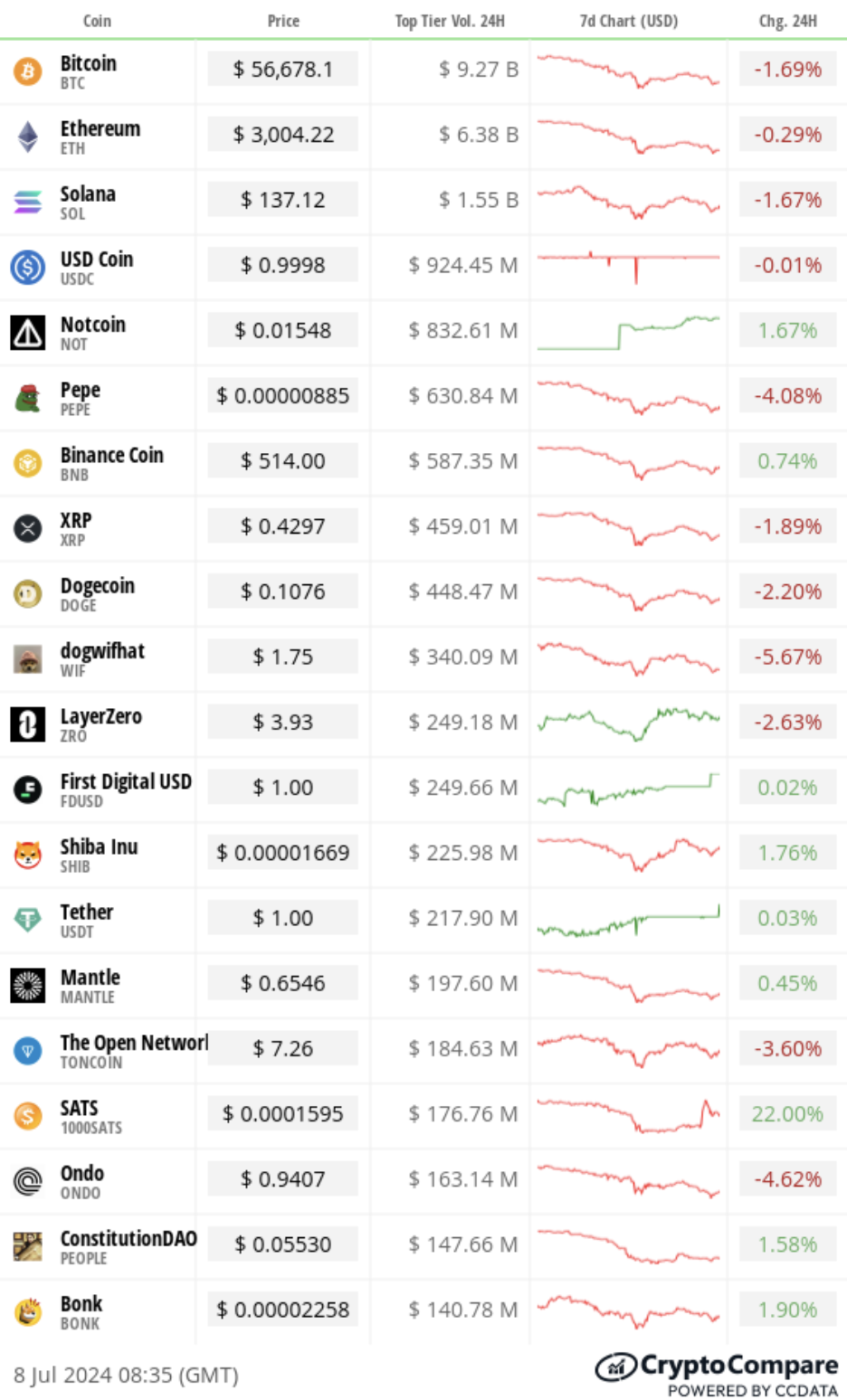Click the Bitcoin coin icon
The width and height of the screenshot is (847, 1400).
point(28,71)
